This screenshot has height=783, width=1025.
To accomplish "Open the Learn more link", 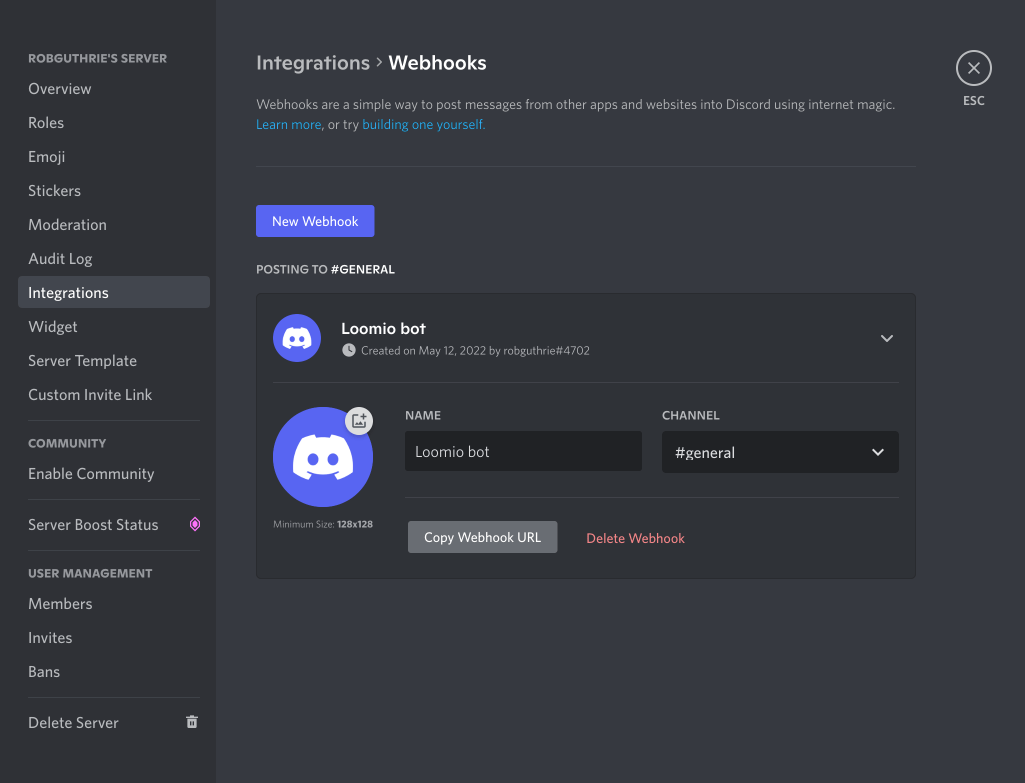I will 288,124.
